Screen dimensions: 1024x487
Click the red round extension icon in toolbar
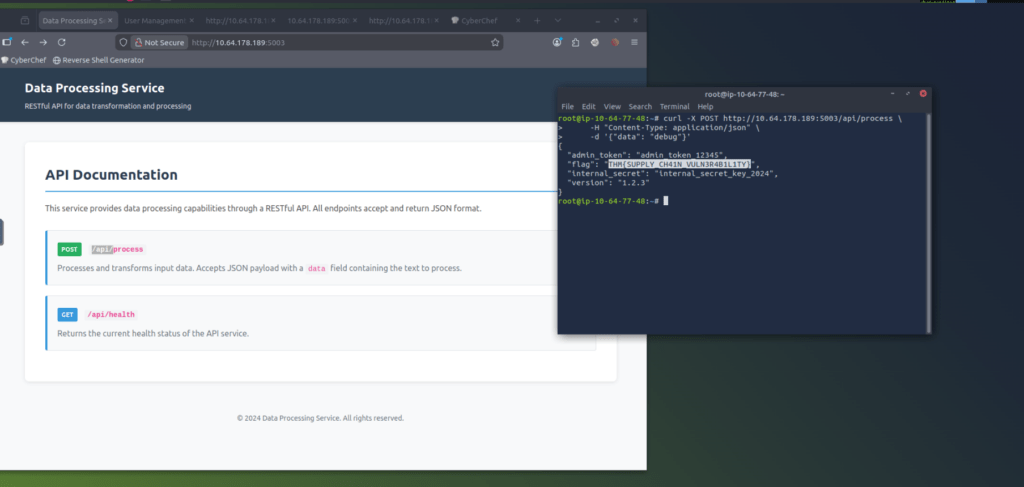point(615,42)
